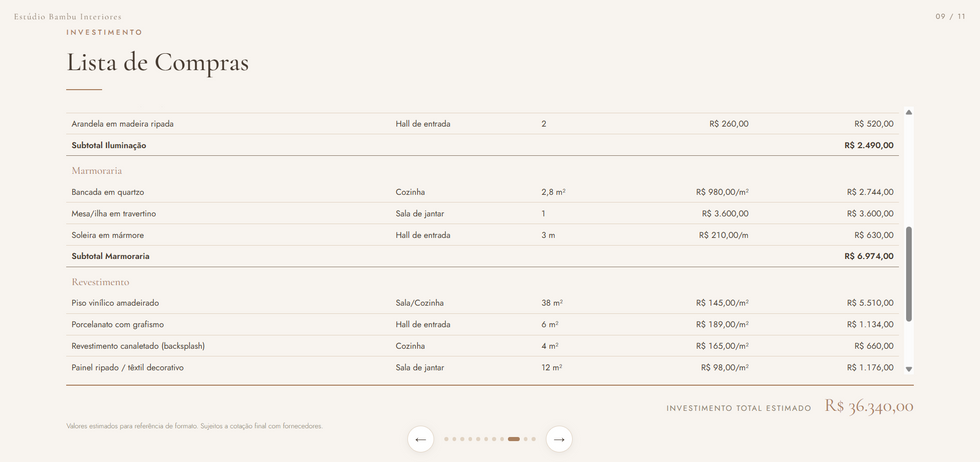Click the '2,8 m²' quantity
This screenshot has width=980, height=462.
(553, 192)
